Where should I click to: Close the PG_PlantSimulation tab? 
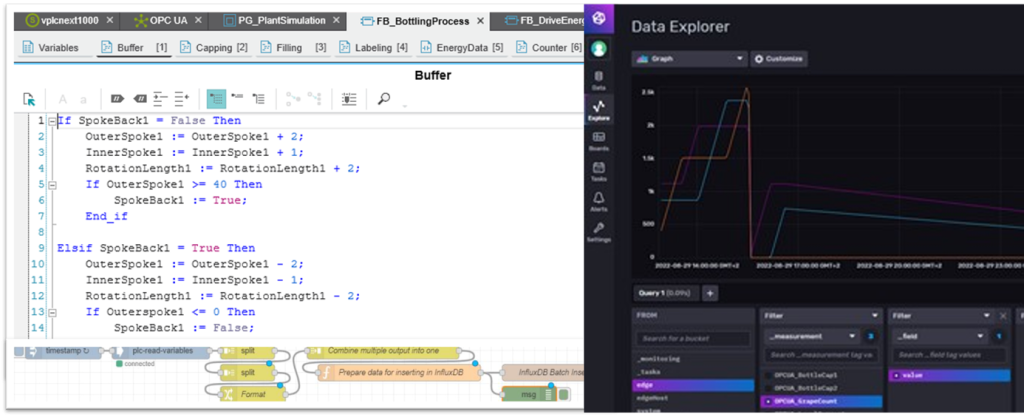click(x=336, y=20)
